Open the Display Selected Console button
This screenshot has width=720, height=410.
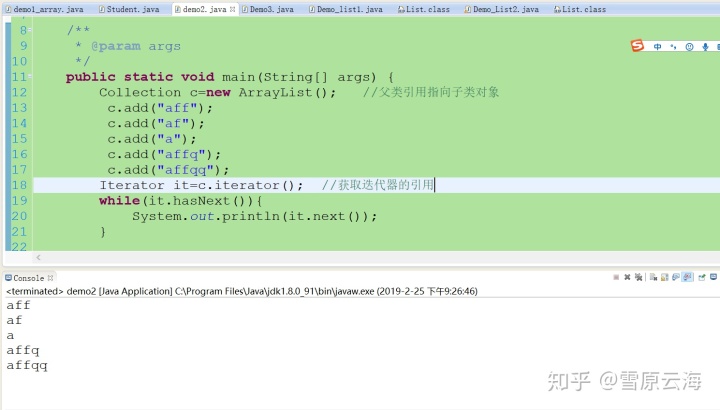tap(713, 277)
